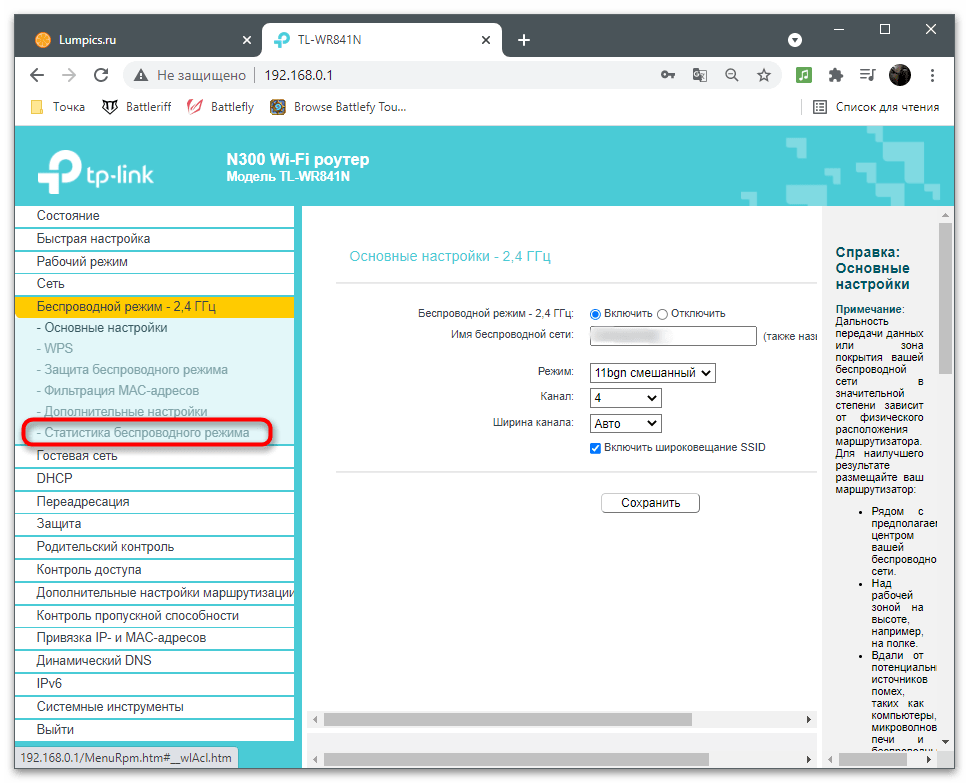Open Chrome three-dot menu
Screen dimensions: 969x783
pyautogui.click(x=932, y=75)
